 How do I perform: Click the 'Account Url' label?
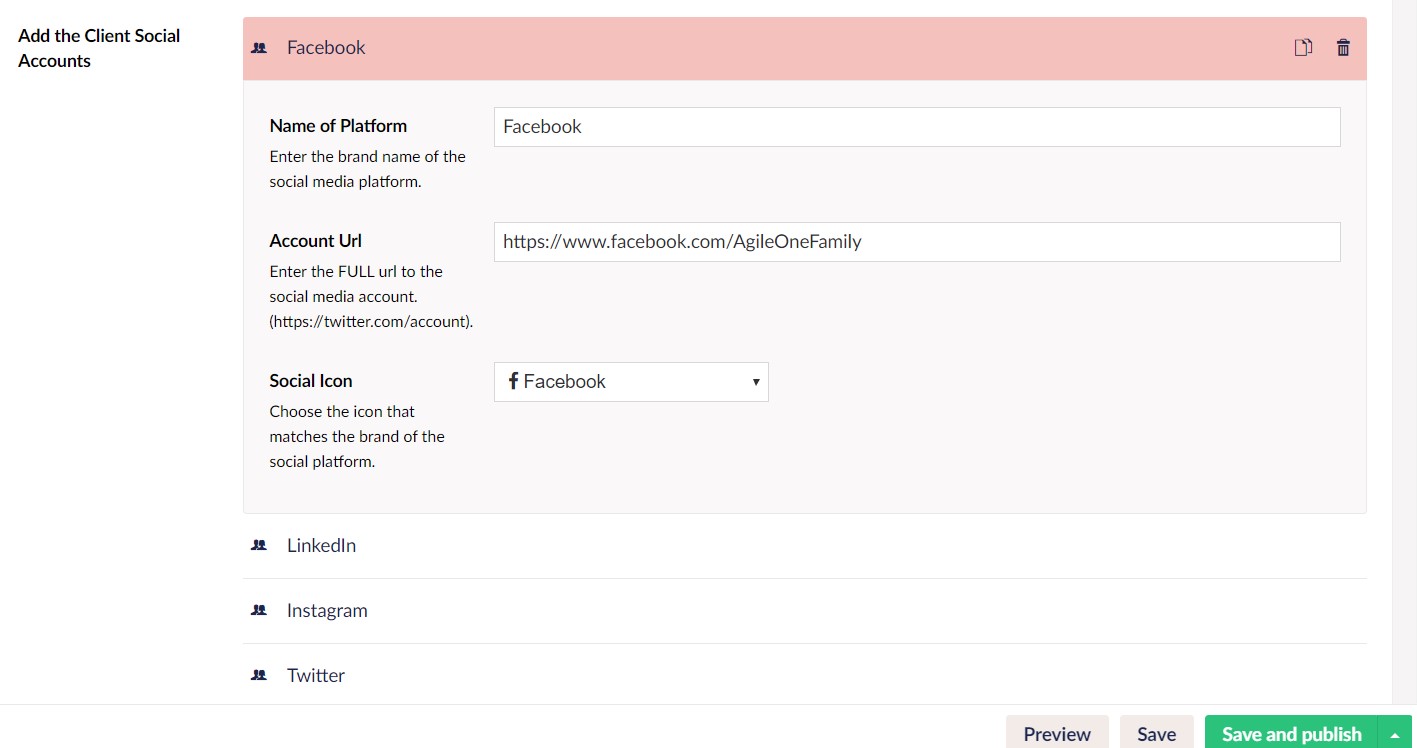[316, 241]
